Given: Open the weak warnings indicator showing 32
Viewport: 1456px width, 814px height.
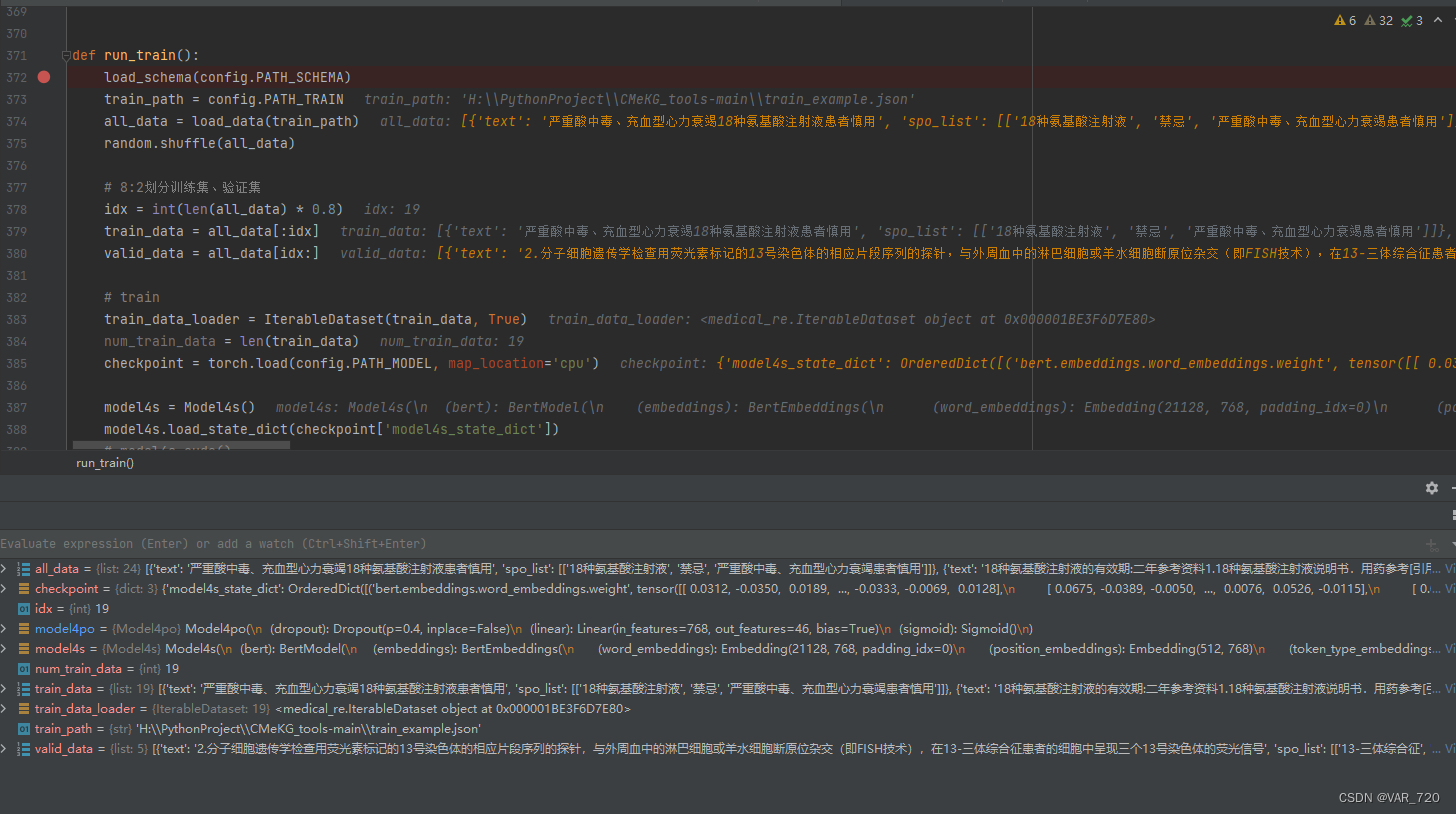Looking at the screenshot, I should click(x=1378, y=21).
